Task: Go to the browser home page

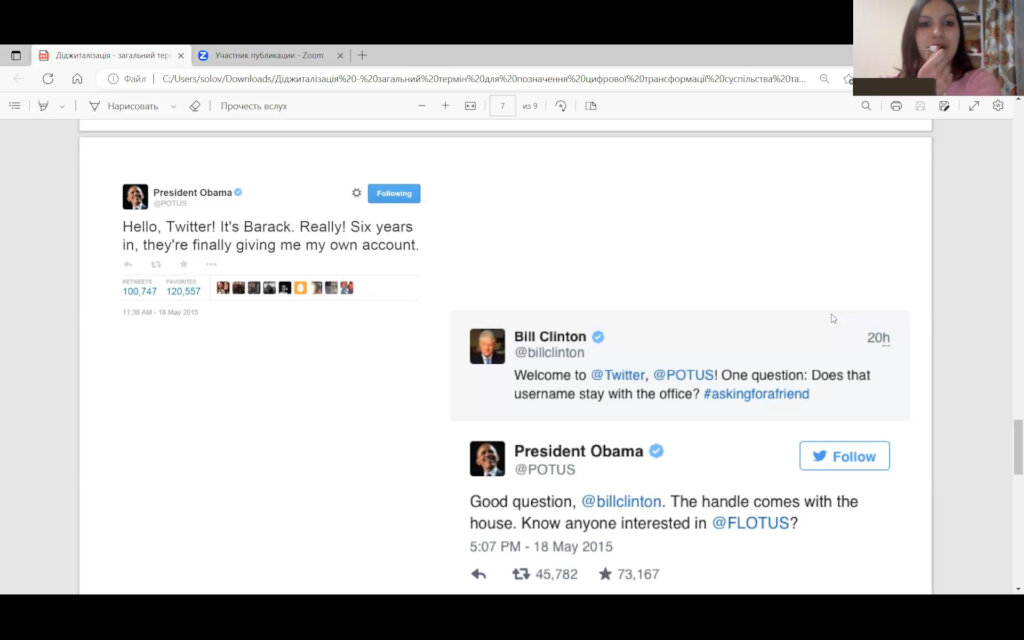Action: pyautogui.click(x=77, y=79)
